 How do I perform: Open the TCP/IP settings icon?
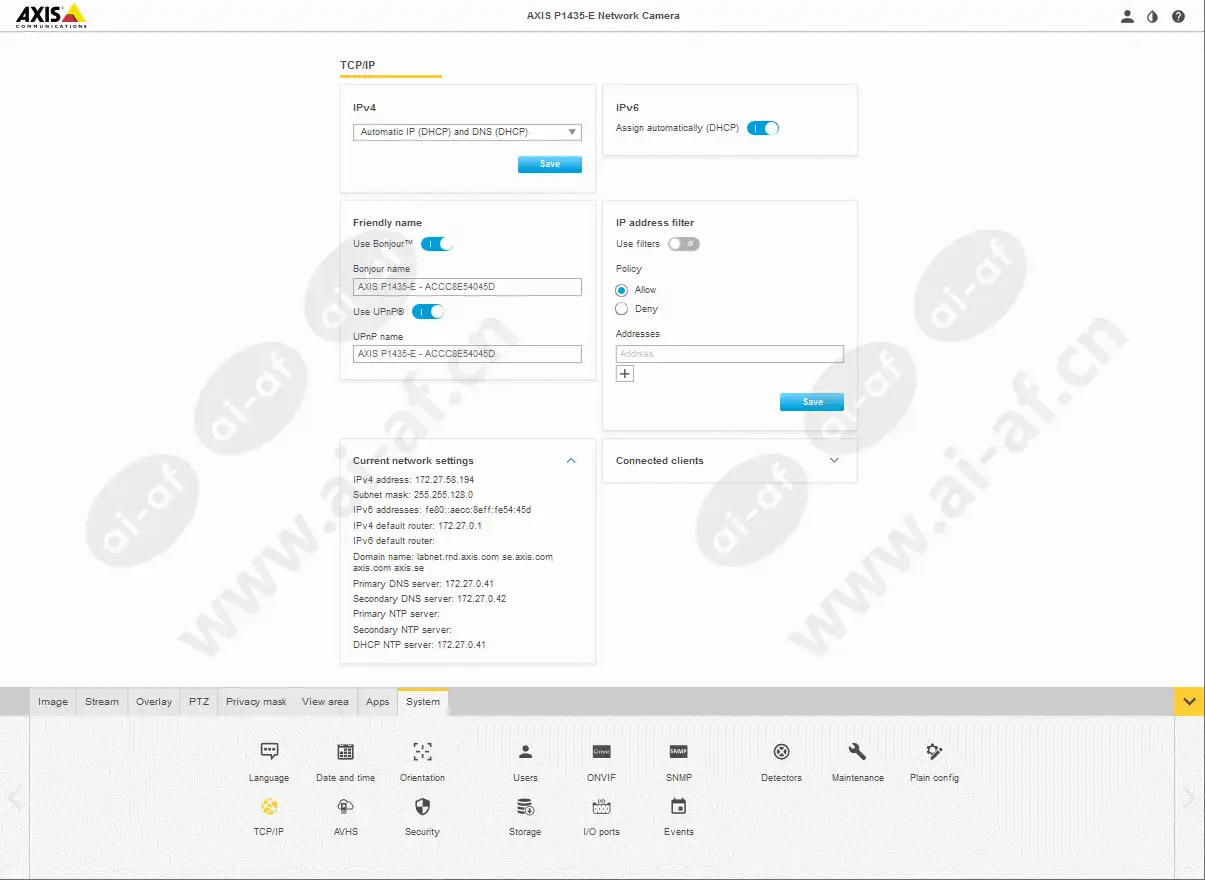pos(269,806)
